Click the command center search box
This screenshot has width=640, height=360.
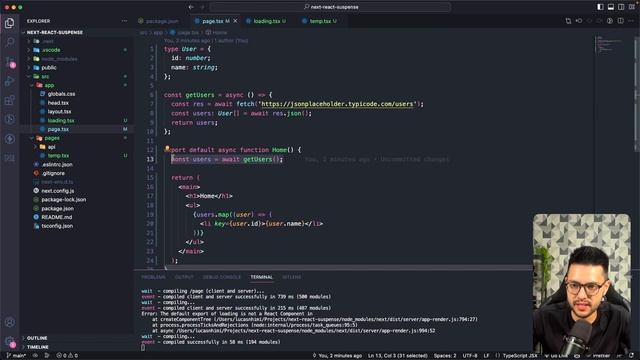(331, 7)
